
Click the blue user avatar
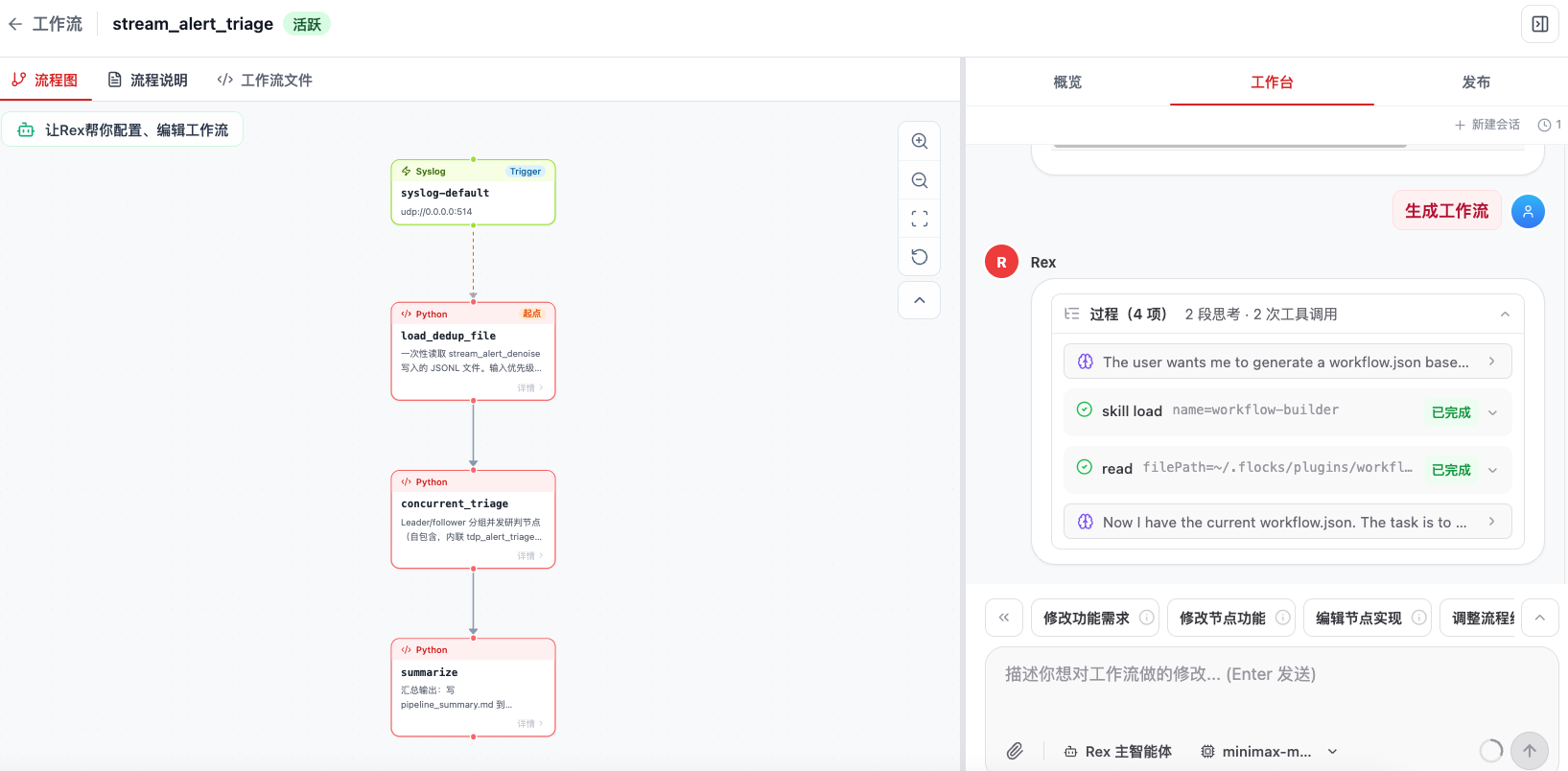[1528, 211]
